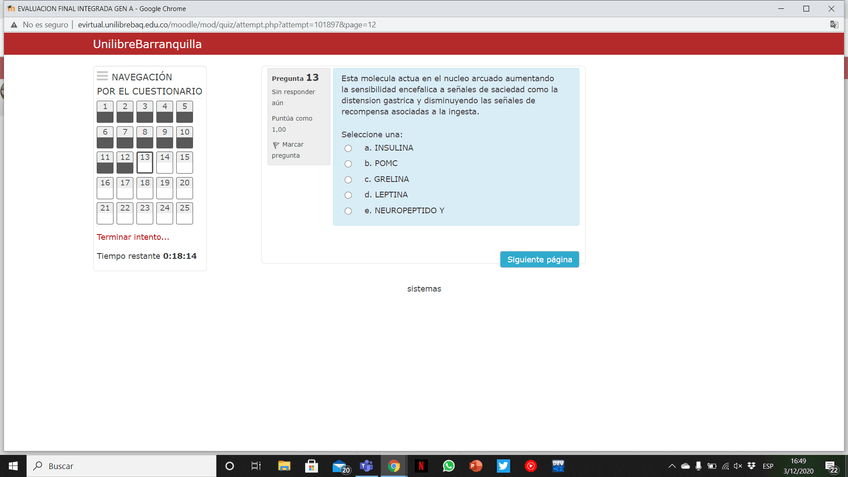This screenshot has width=848, height=477.
Task: Navigate to question 7
Action: pyautogui.click(x=125, y=137)
